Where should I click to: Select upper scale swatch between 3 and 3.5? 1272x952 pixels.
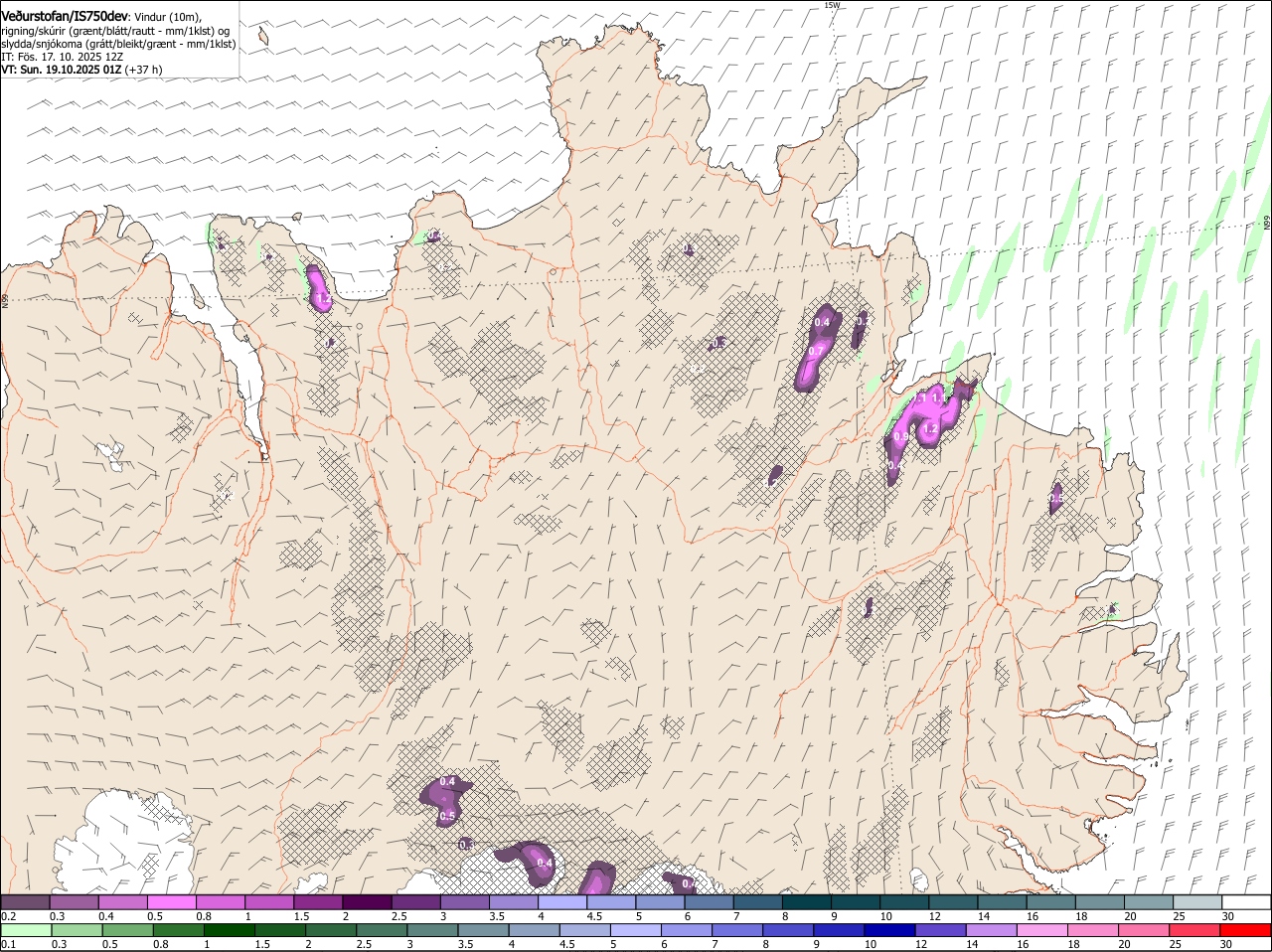(x=464, y=901)
